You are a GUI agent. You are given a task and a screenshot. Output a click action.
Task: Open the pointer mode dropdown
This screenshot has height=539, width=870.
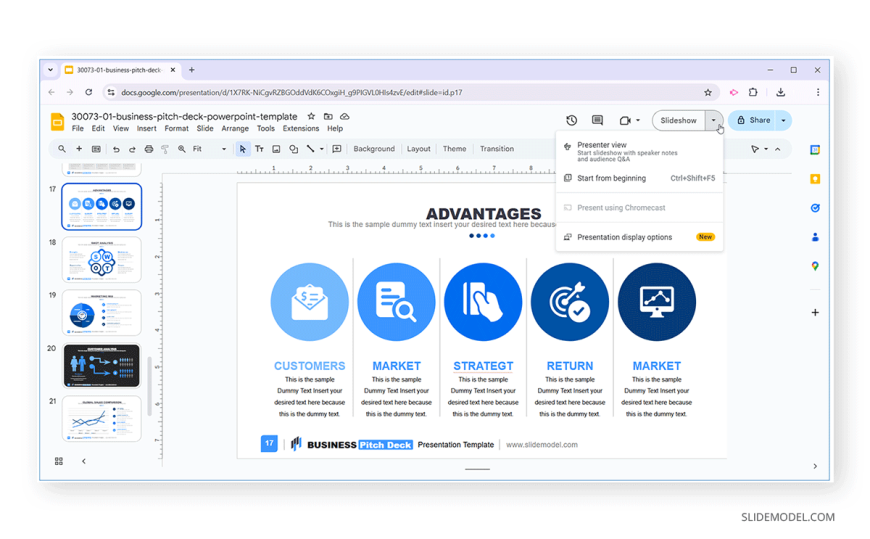[766, 149]
